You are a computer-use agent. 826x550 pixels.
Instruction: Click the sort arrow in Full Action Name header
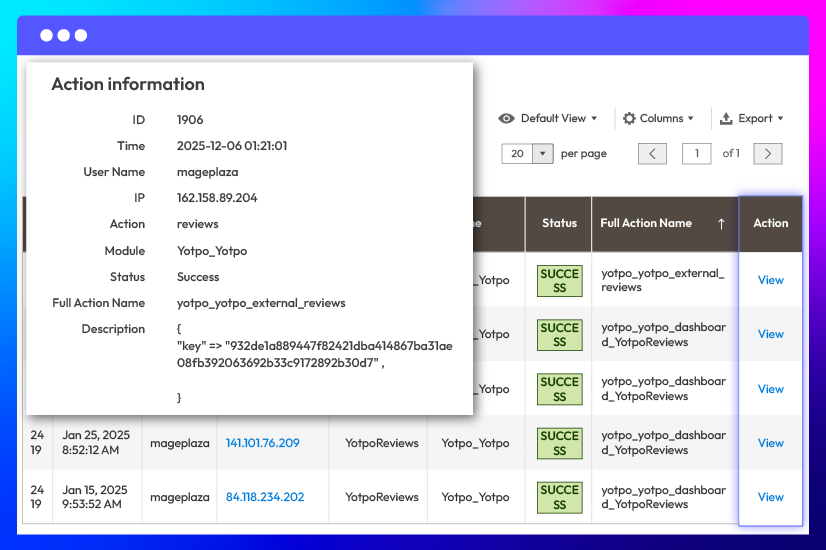[721, 224]
